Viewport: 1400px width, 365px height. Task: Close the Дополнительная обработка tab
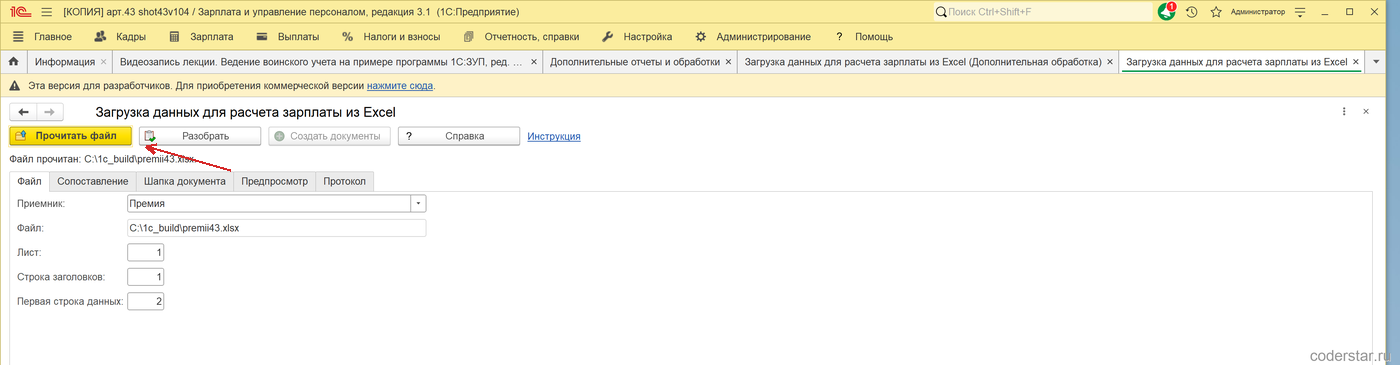pyautogui.click(x=1109, y=62)
